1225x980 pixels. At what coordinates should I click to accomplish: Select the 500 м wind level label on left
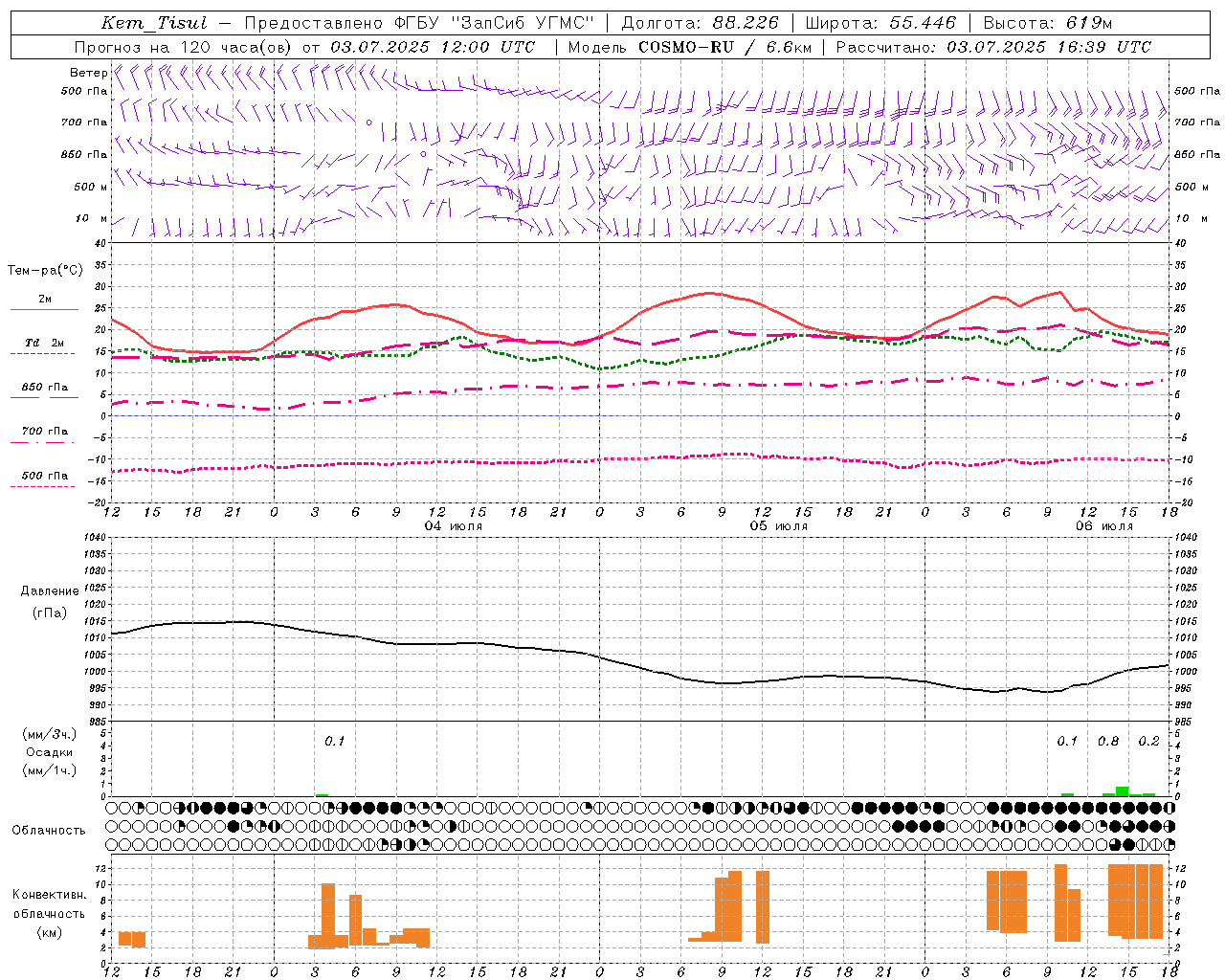pos(91,187)
